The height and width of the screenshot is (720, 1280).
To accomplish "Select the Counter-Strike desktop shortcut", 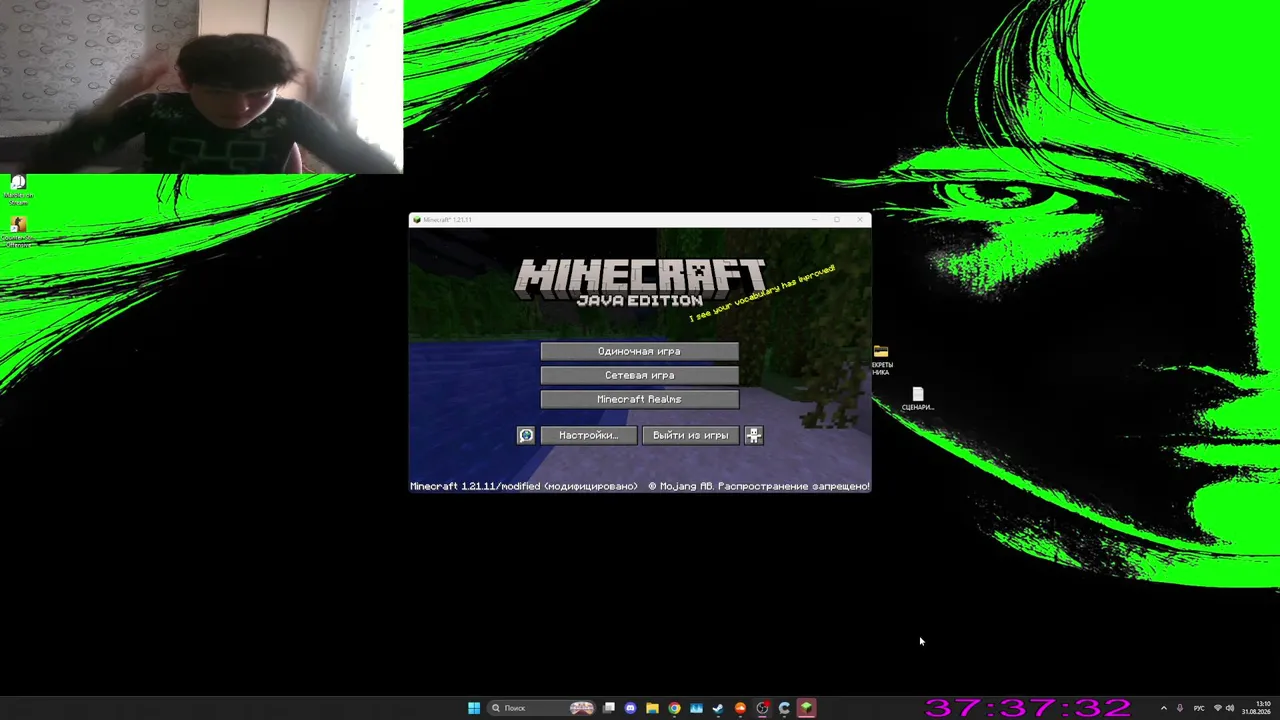I will [17, 231].
